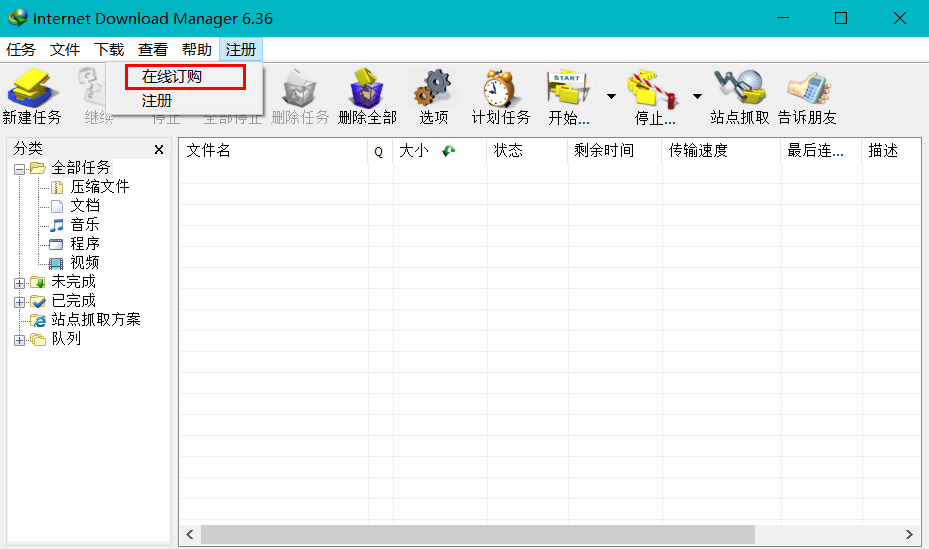Collapse the 全部任务 tree node
The height and width of the screenshot is (549, 929).
[20, 169]
